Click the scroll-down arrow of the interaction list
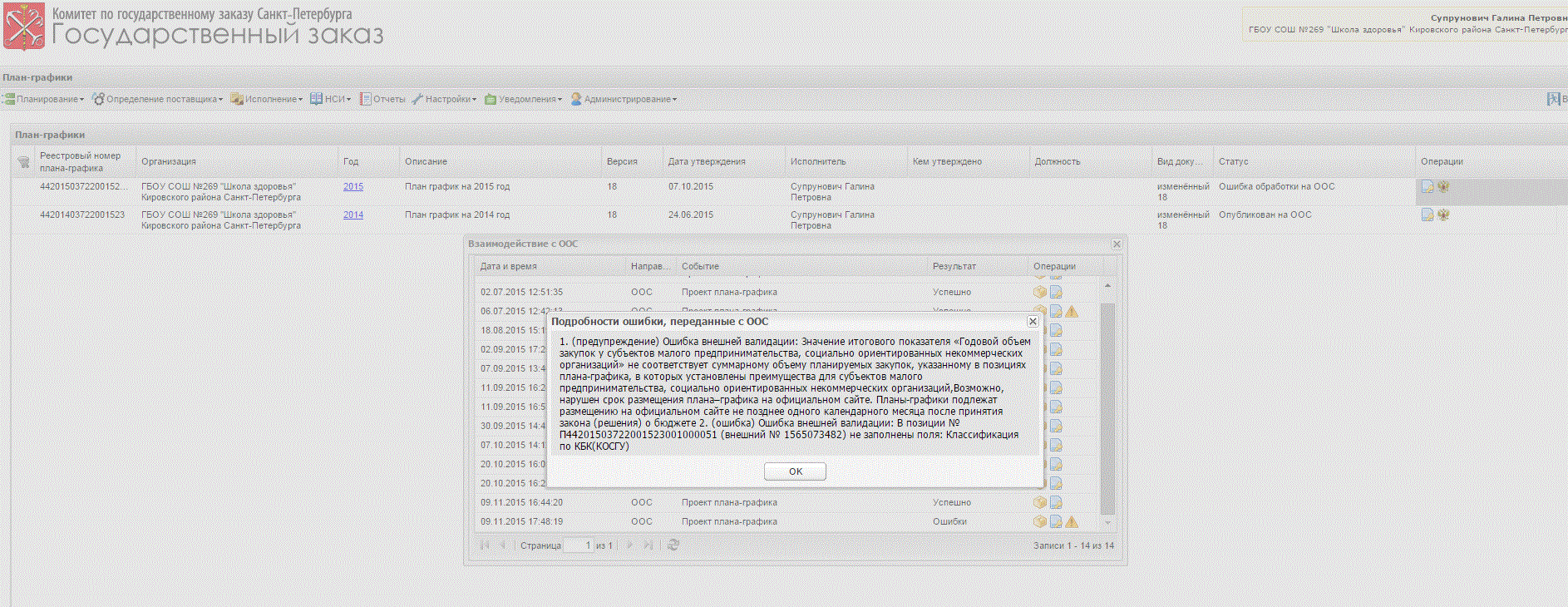1568x607 pixels. 1107,522
